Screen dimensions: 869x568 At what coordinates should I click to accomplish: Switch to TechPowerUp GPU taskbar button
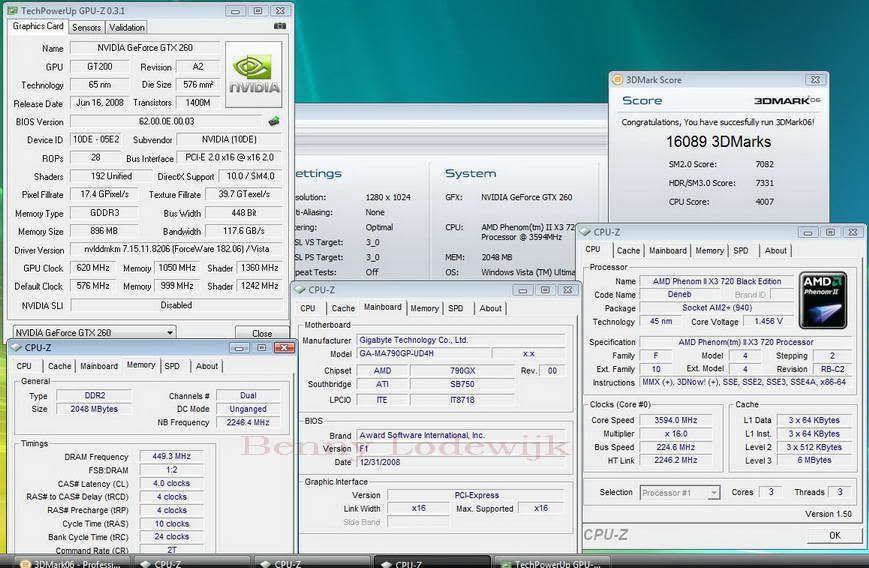coord(552,563)
